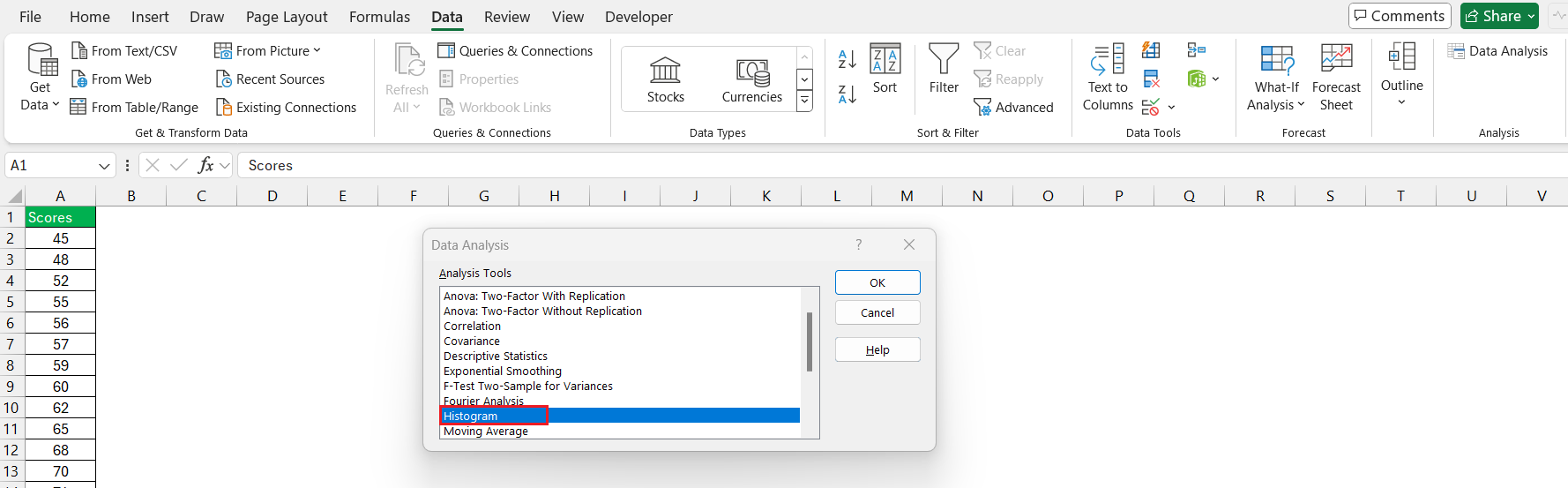Image resolution: width=1568 pixels, height=488 pixels.
Task: Open Recent Sources
Action: [270, 79]
